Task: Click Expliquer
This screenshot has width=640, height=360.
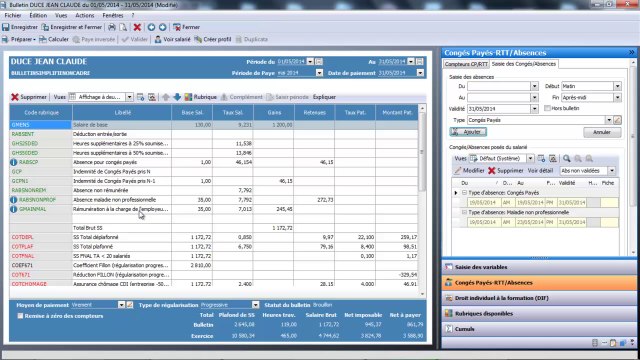Action: (x=324, y=97)
